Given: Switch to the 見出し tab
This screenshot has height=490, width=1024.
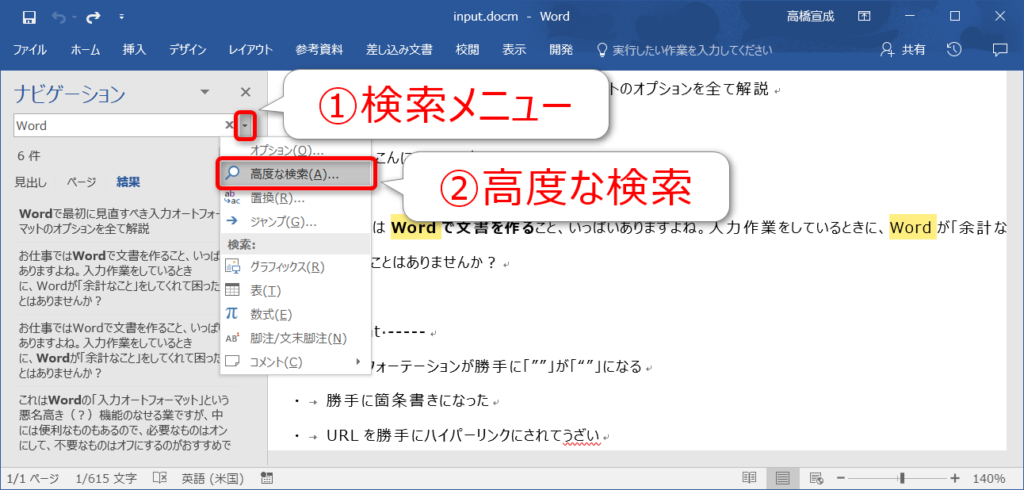Looking at the screenshot, I should 31,182.
